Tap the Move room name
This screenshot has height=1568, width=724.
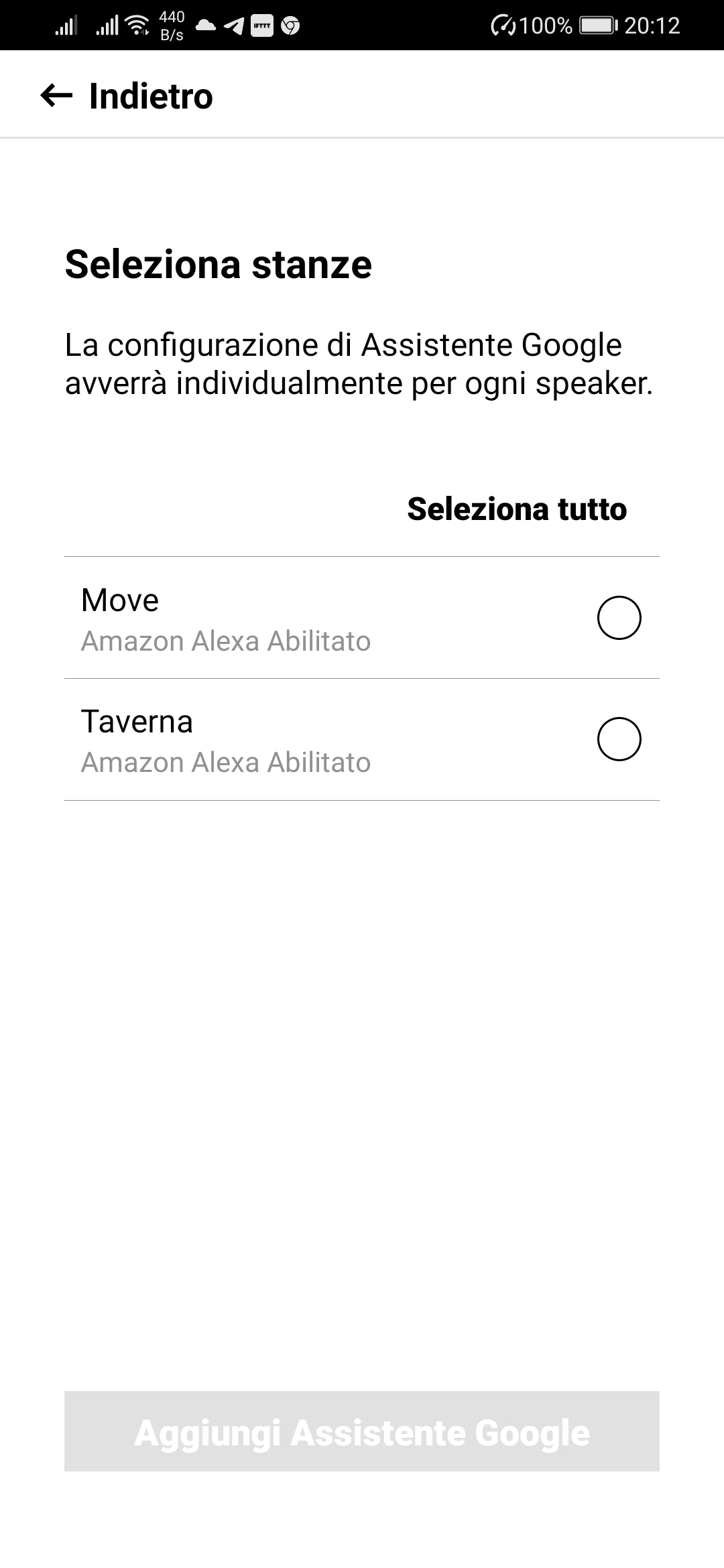[120, 600]
